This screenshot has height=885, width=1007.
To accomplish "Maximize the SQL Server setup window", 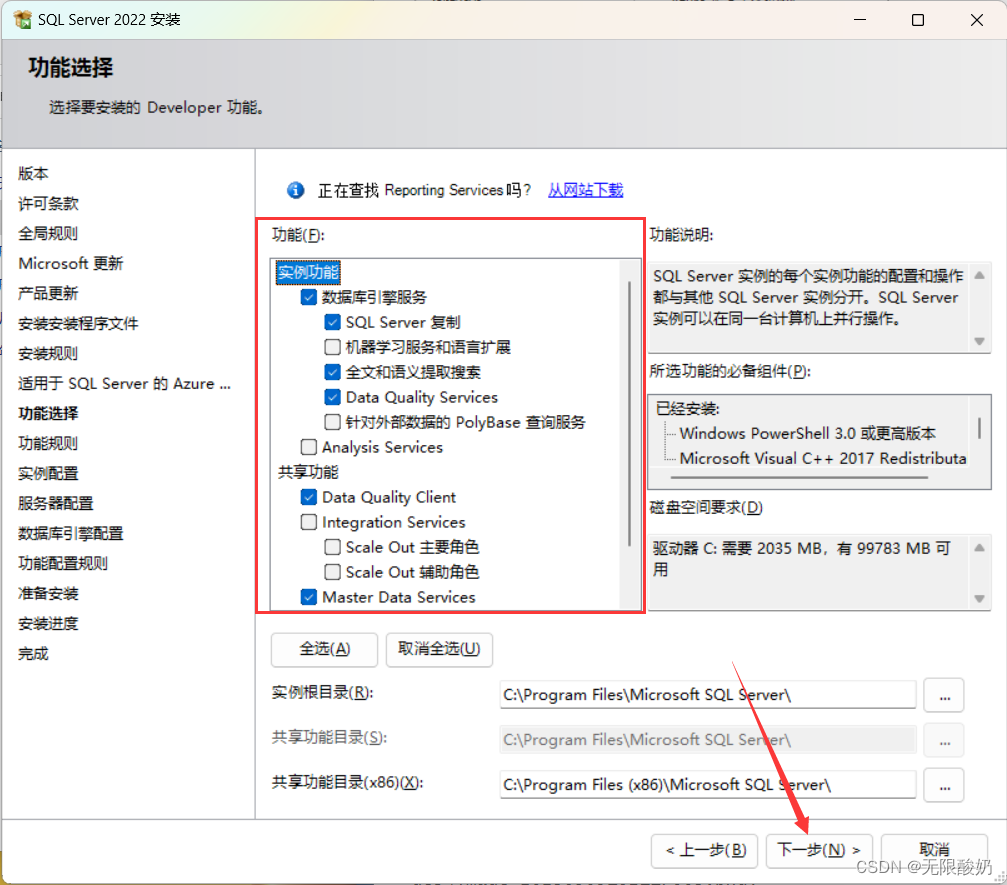I will pos(918,20).
